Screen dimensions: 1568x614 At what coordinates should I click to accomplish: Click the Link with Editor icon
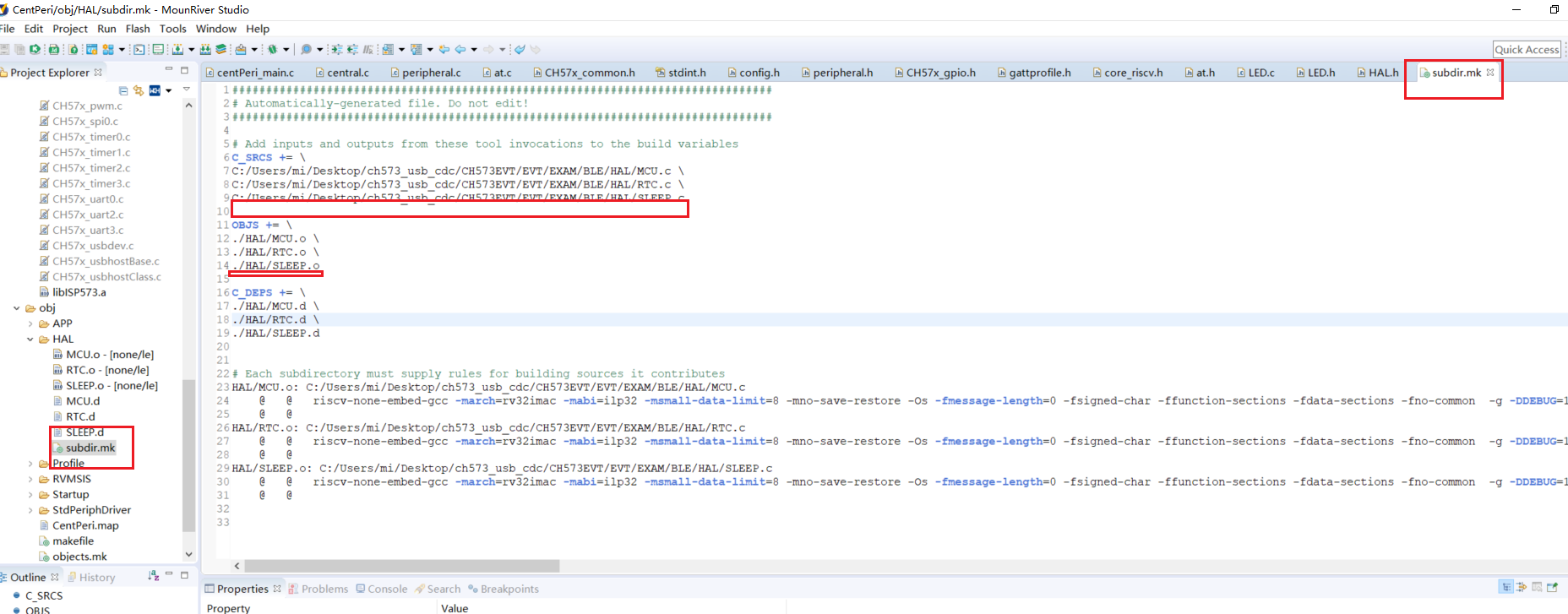pos(138,90)
